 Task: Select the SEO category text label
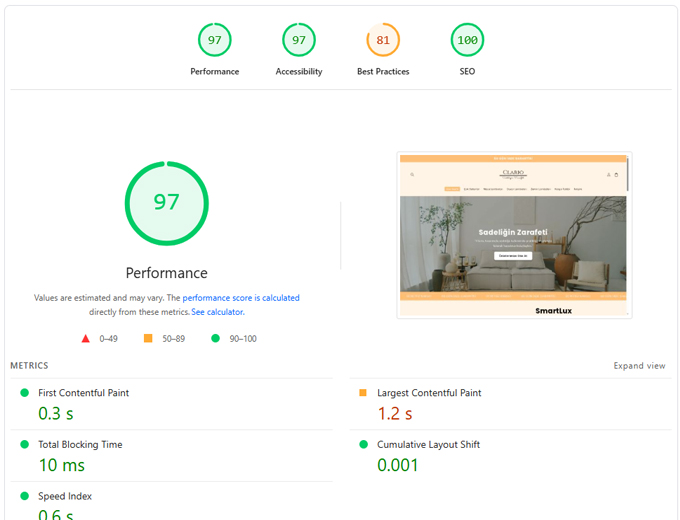[x=467, y=72]
